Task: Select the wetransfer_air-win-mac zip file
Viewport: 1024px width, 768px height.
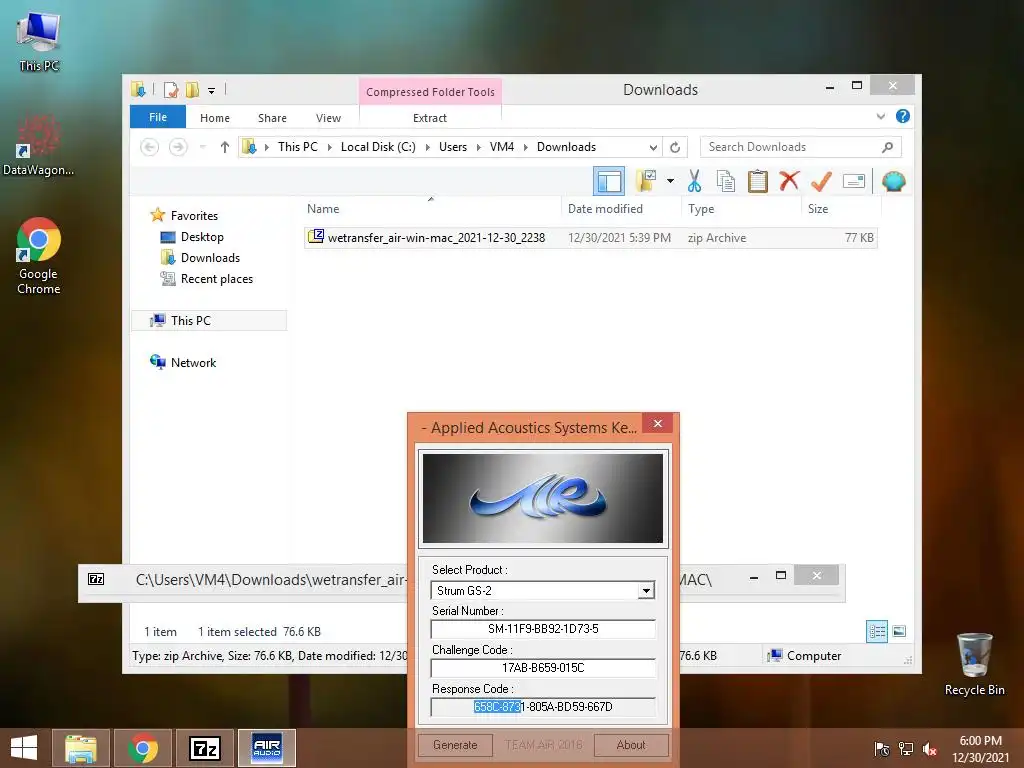Action: tap(590, 238)
